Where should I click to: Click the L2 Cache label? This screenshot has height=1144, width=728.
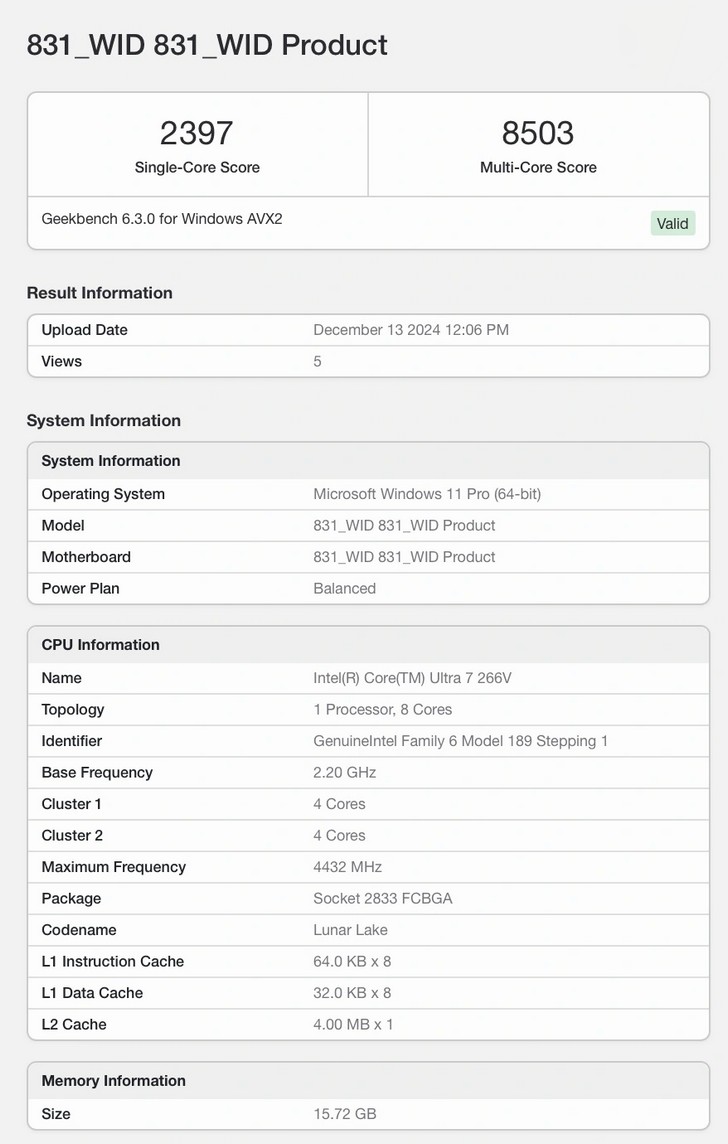pos(74,1024)
